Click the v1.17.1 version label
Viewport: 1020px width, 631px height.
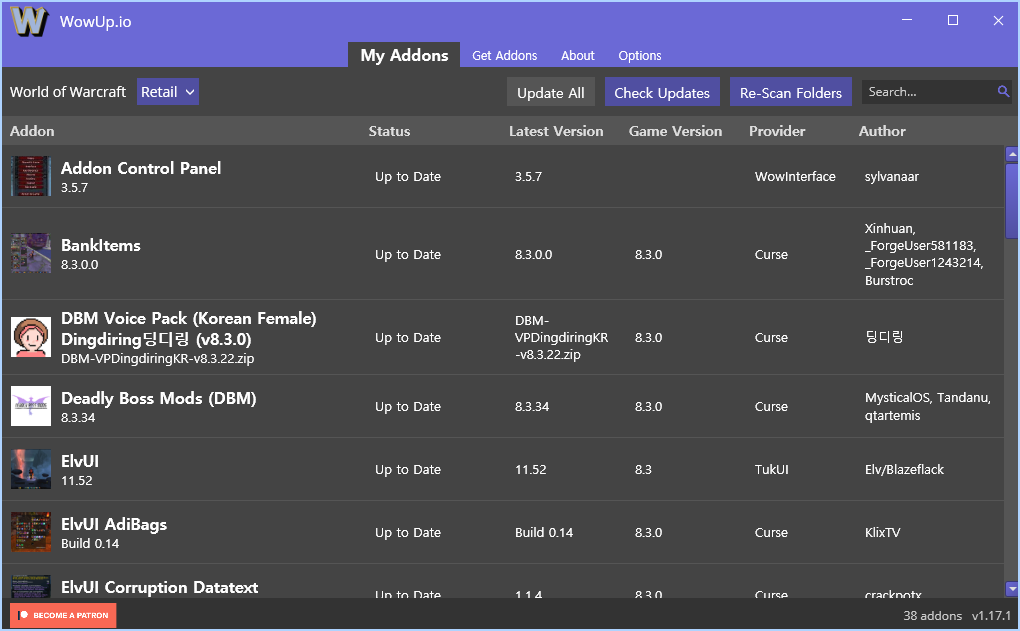point(991,615)
